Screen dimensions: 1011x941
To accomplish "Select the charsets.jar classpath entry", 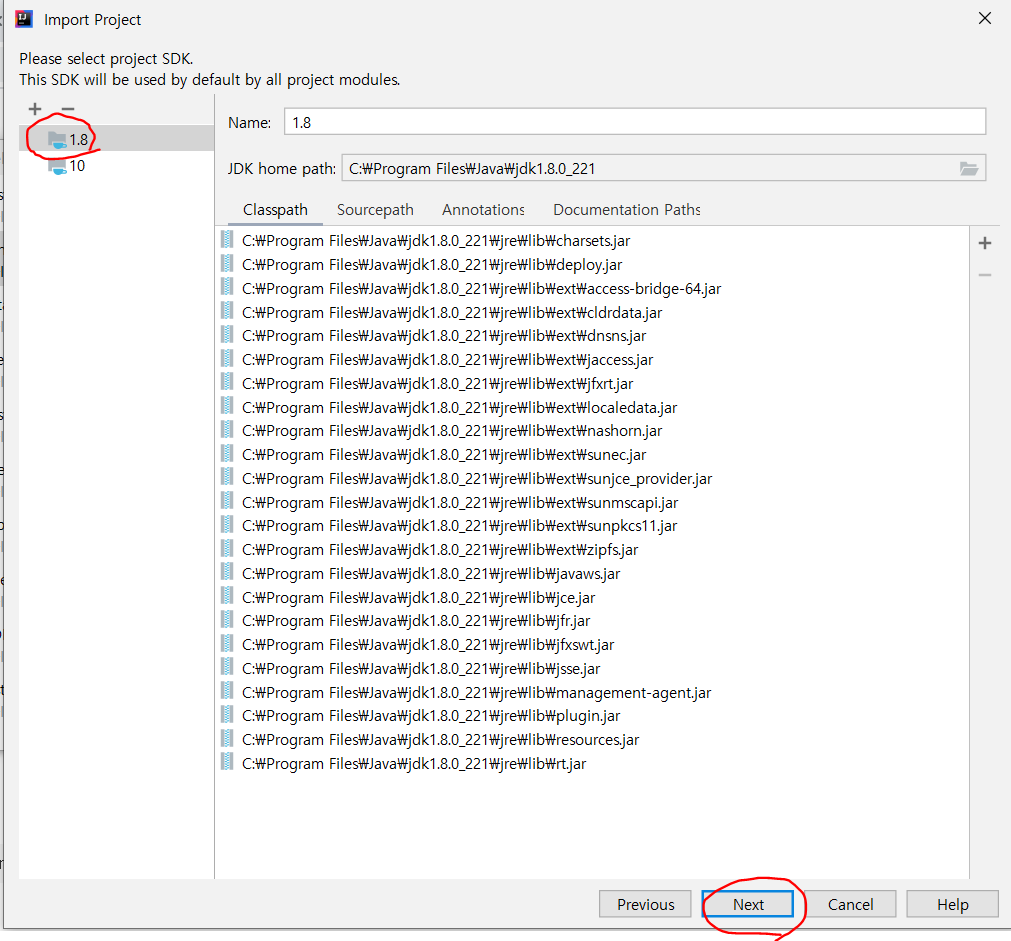I will (x=592, y=241).
